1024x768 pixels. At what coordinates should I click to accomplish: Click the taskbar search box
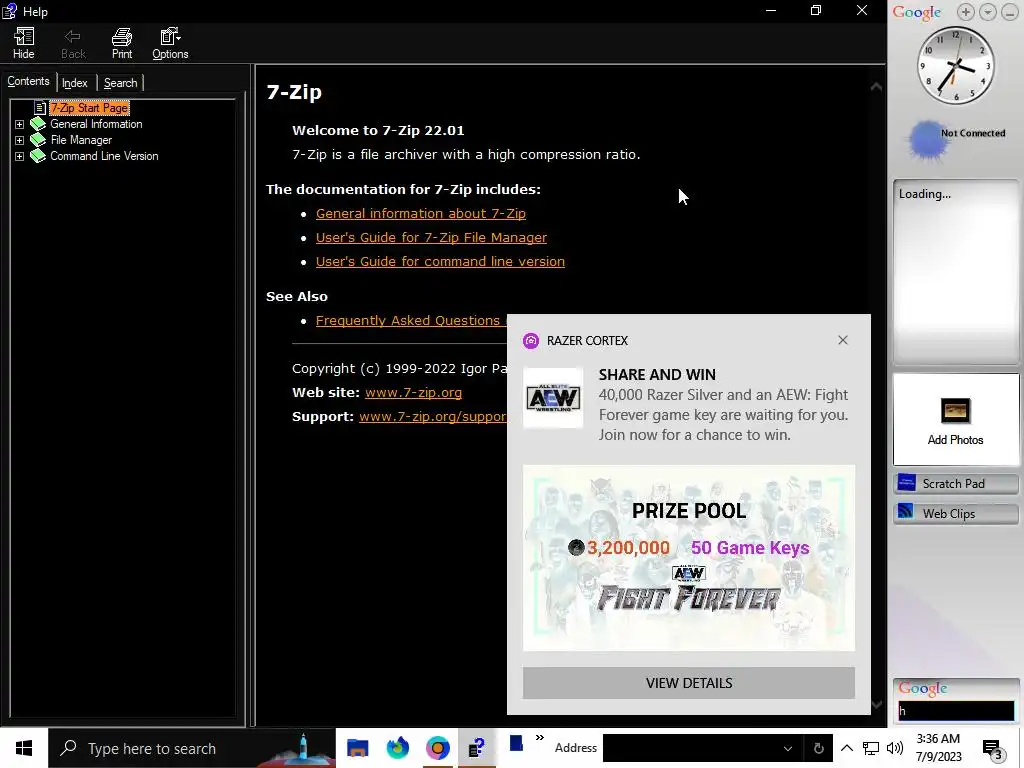pyautogui.click(x=192, y=748)
